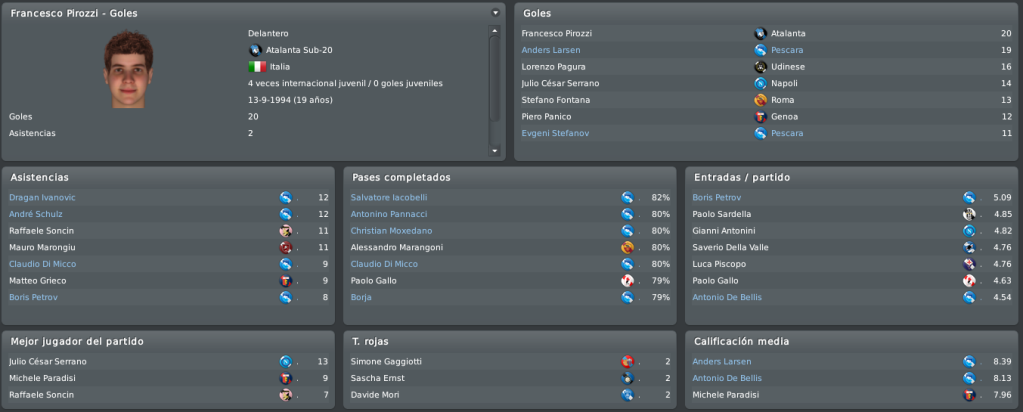Viewport: 1023px width, 412px height.
Task: Select Antonio De Bellis in Calificación media
Action: [727, 378]
